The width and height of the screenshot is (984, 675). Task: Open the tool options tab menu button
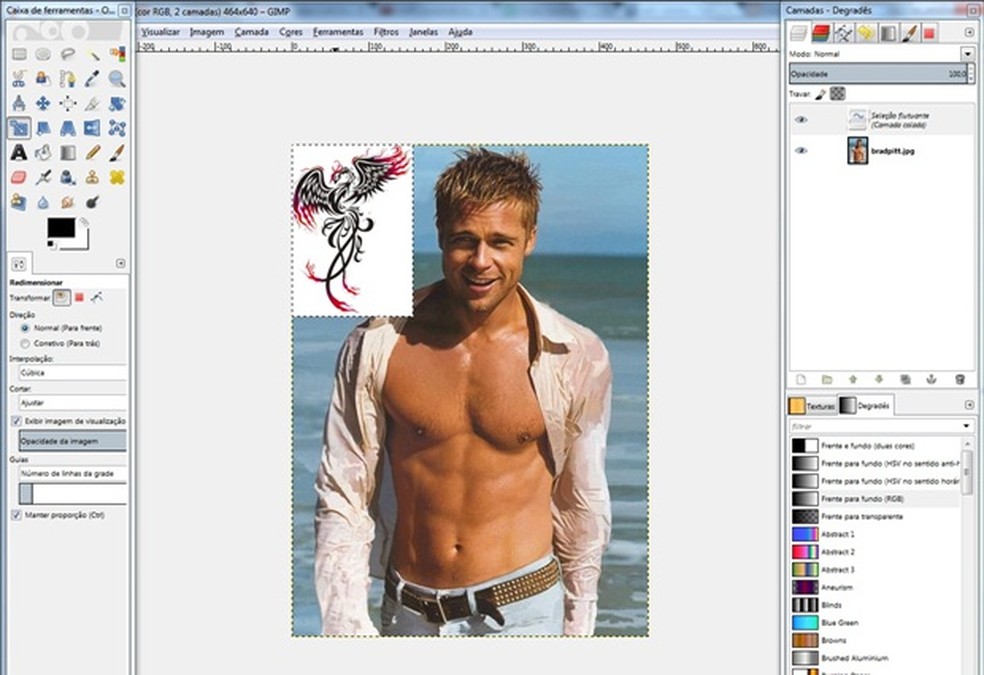click(120, 263)
